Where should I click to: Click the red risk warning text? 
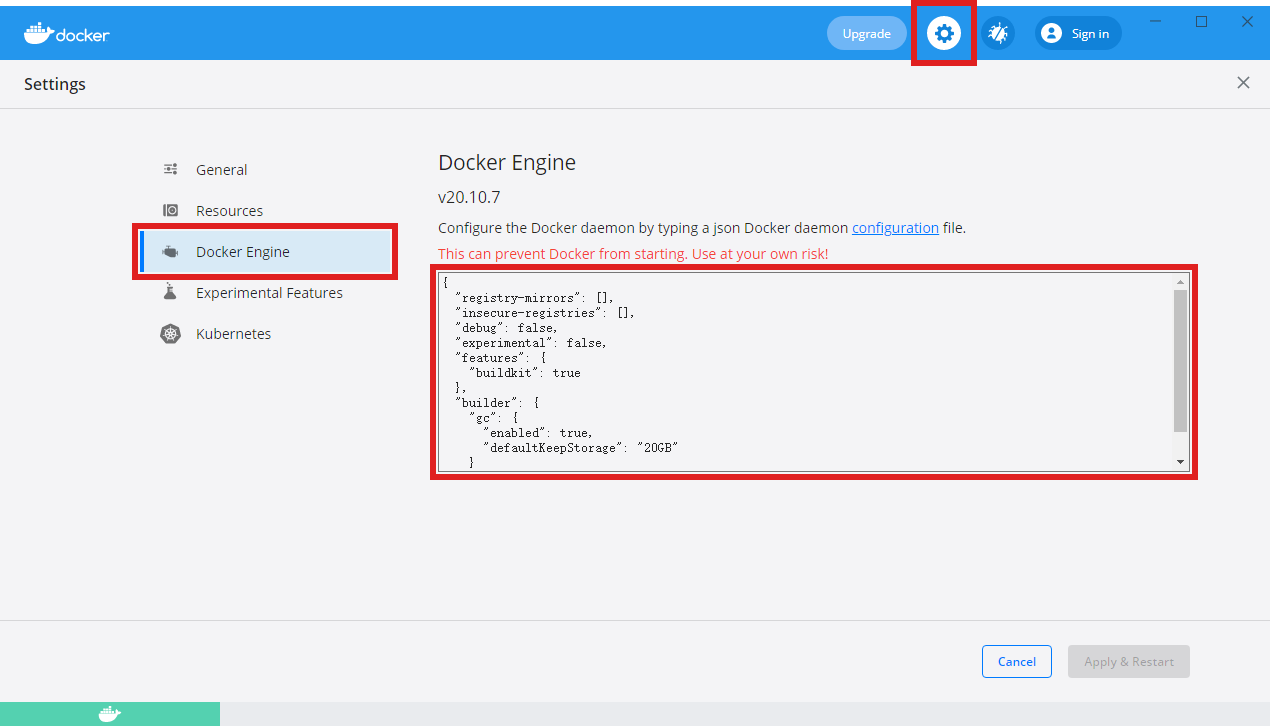pyautogui.click(x=633, y=254)
